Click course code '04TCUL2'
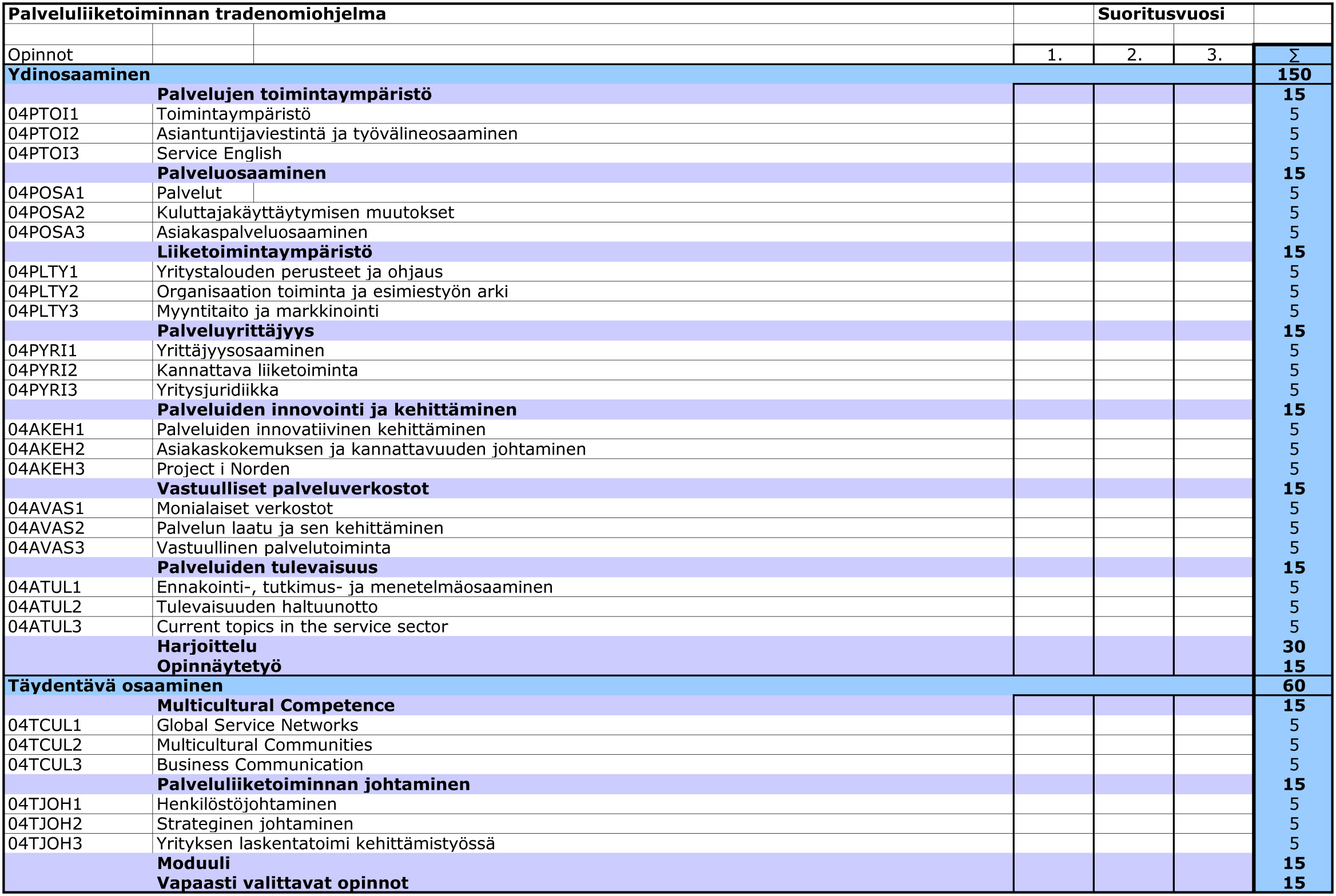This screenshot has width=1336, height=896. coord(45,745)
